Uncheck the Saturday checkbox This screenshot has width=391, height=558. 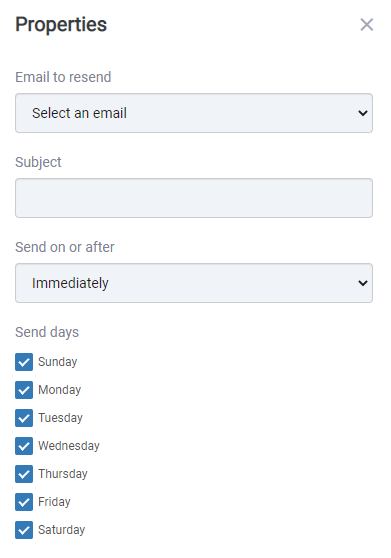click(x=24, y=530)
